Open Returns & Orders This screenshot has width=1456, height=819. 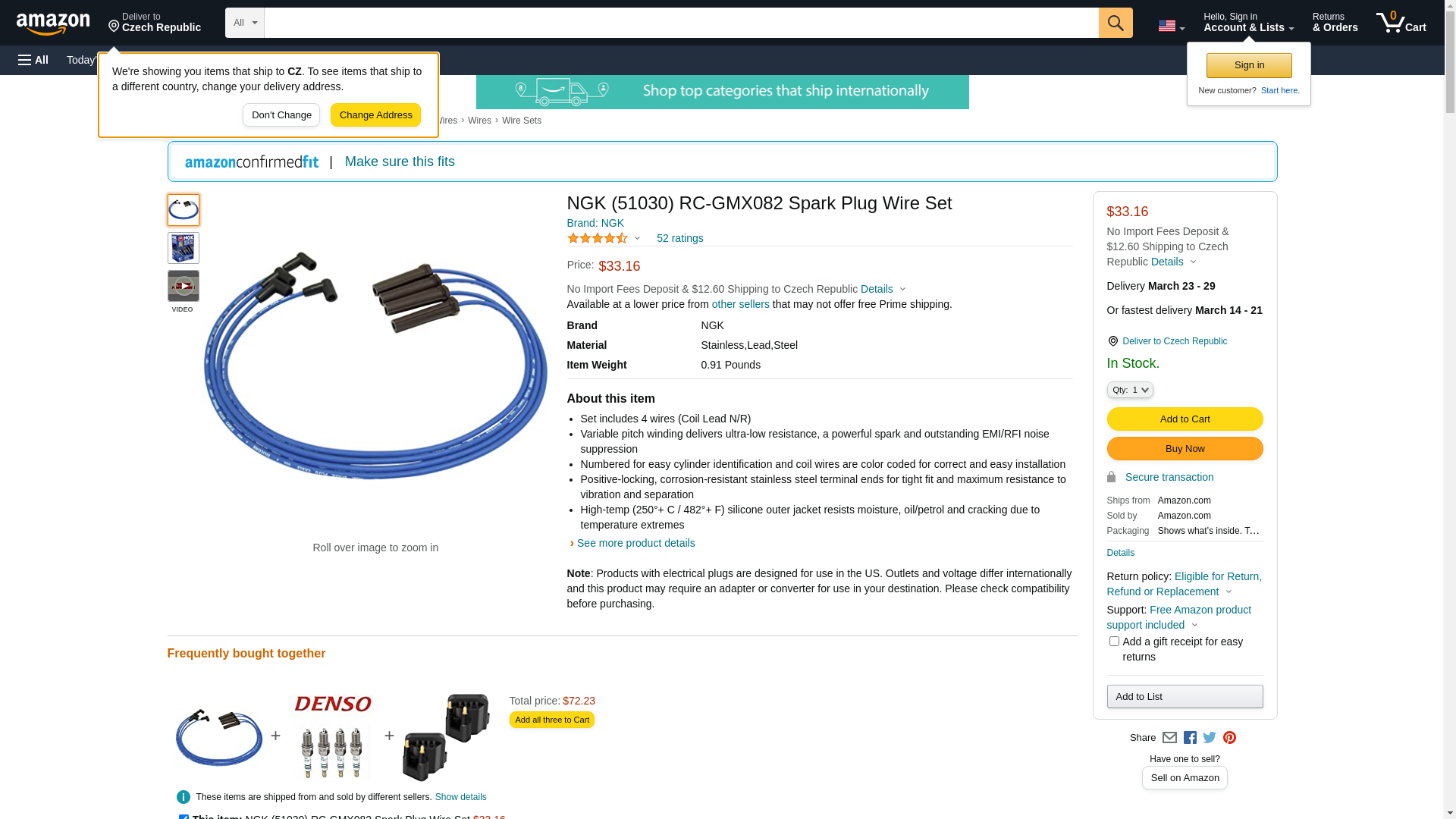pyautogui.click(x=1335, y=23)
